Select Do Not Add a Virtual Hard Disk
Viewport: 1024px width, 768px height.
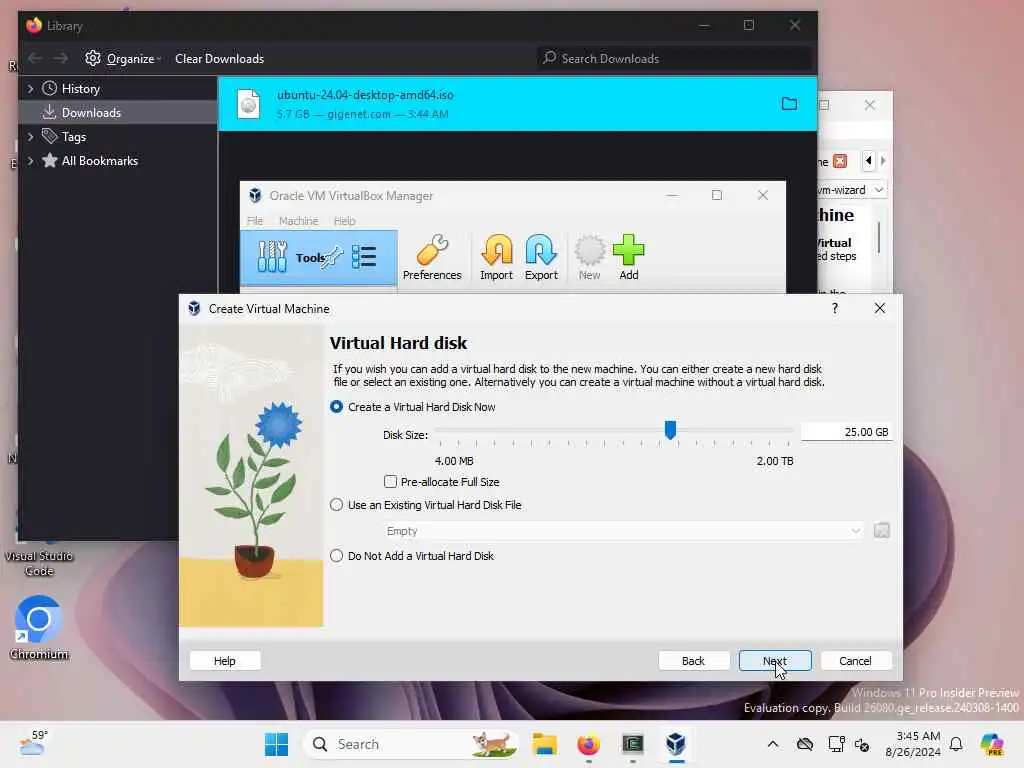336,556
